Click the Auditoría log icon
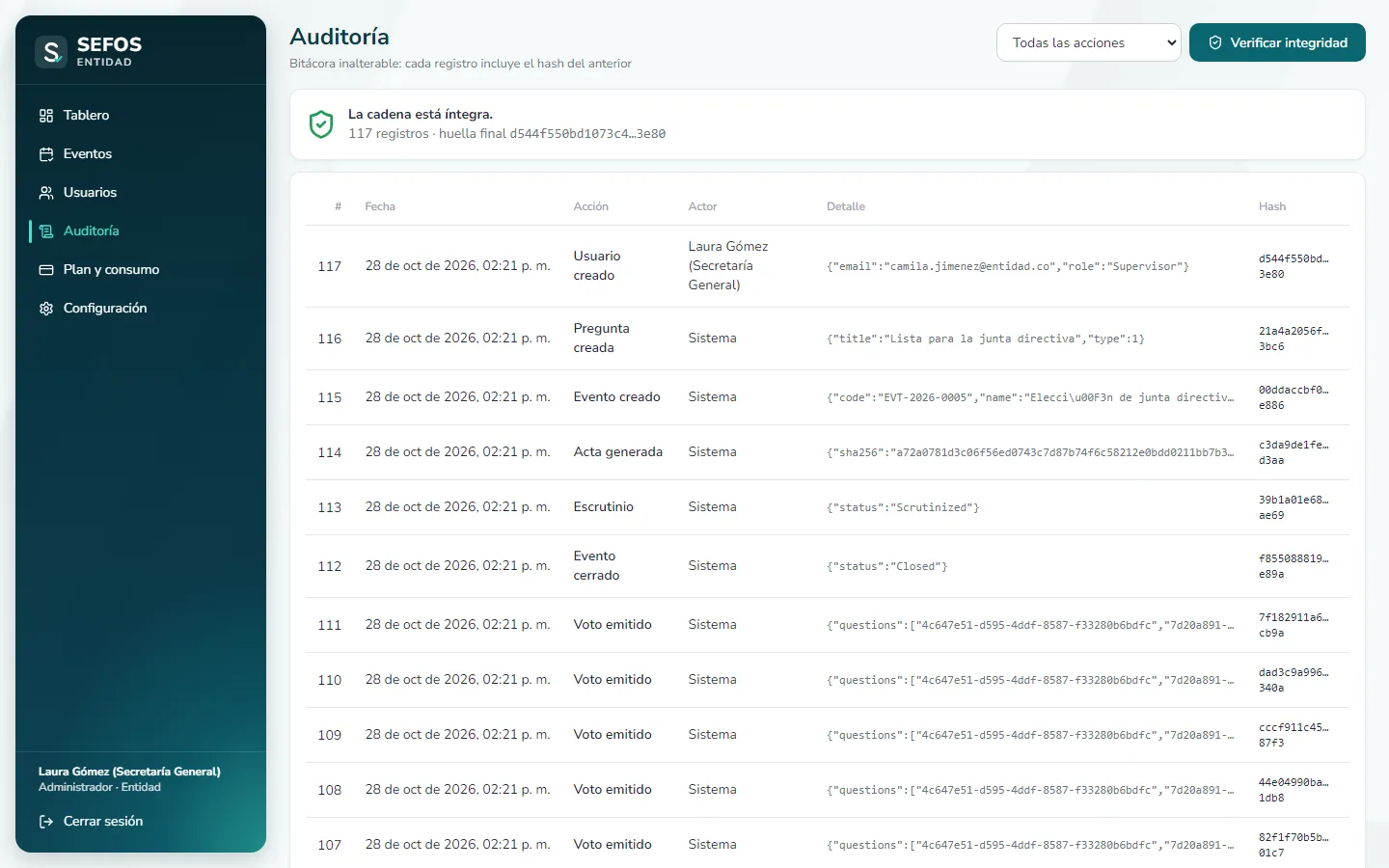Viewport: 1389px width, 868px height. point(46,231)
